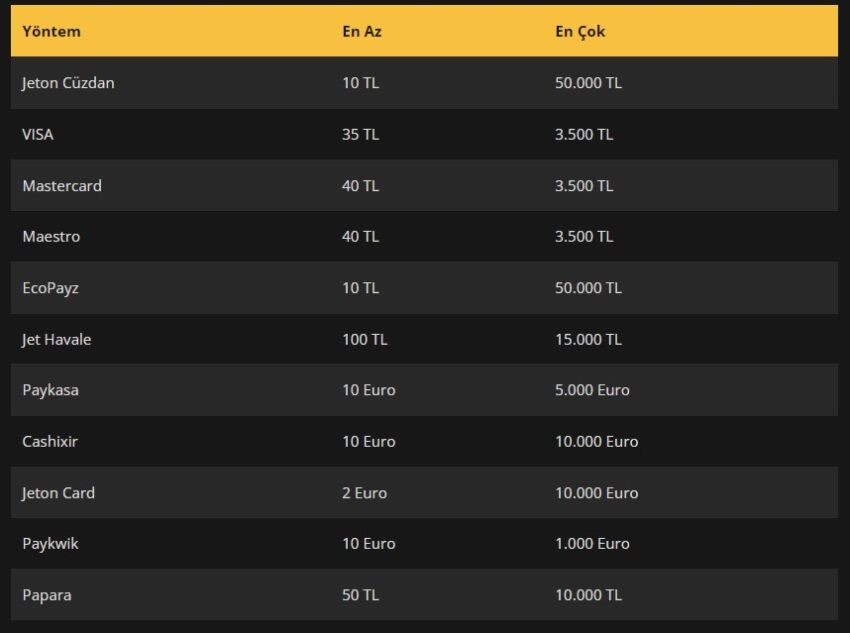Click the 2 Euro minimum amount

pyautogui.click(x=364, y=493)
